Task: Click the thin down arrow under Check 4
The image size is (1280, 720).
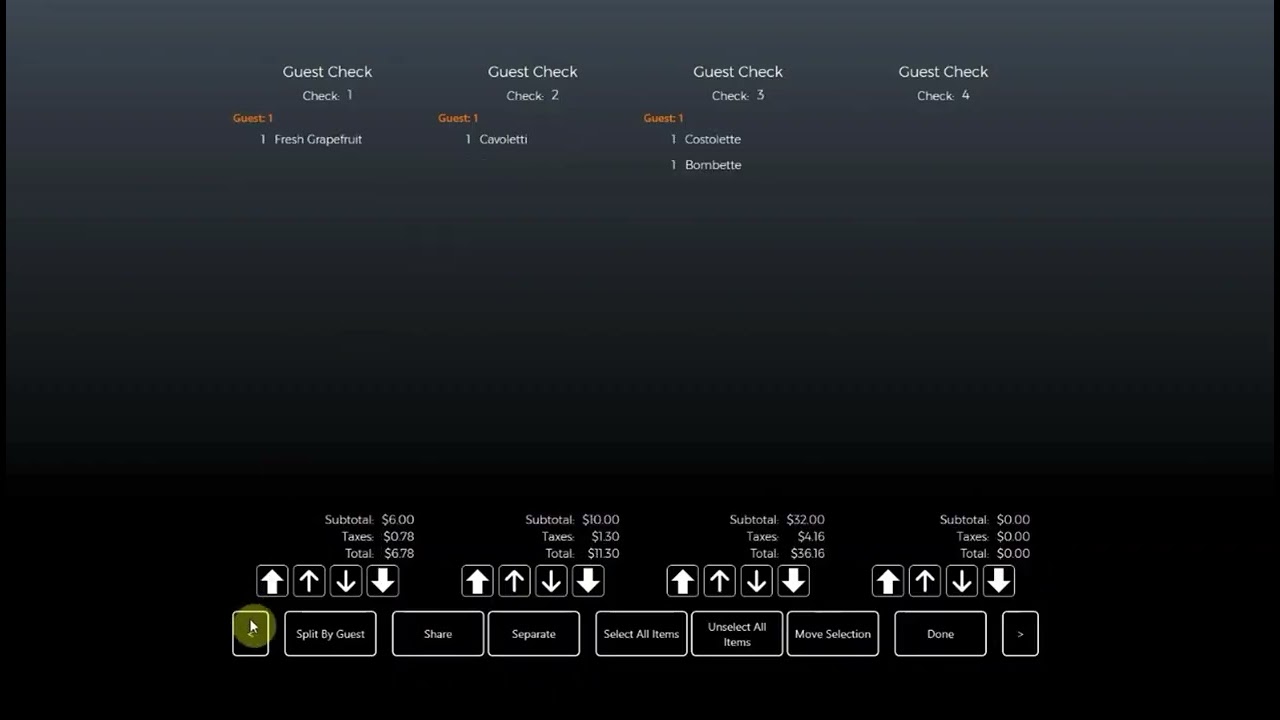Action: (962, 581)
